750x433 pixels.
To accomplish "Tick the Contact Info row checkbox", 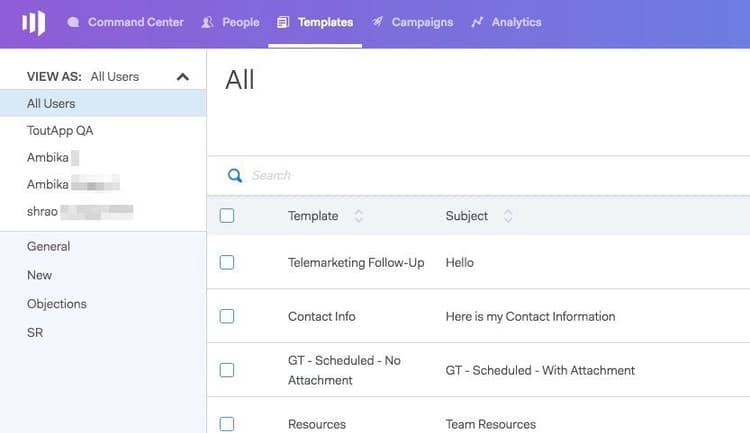I will pyautogui.click(x=227, y=316).
